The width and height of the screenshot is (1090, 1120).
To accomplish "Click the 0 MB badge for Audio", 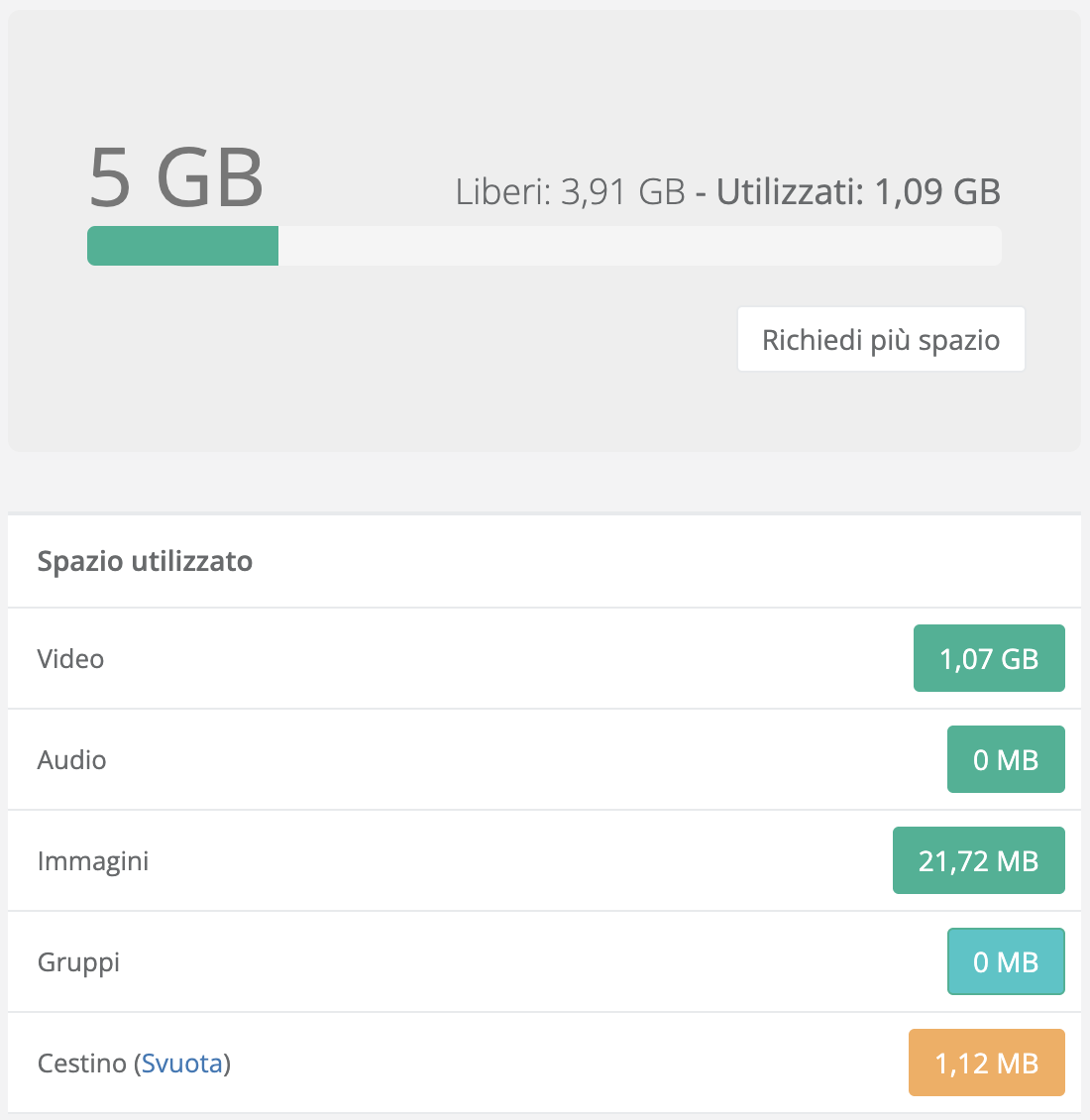I will (x=1006, y=759).
